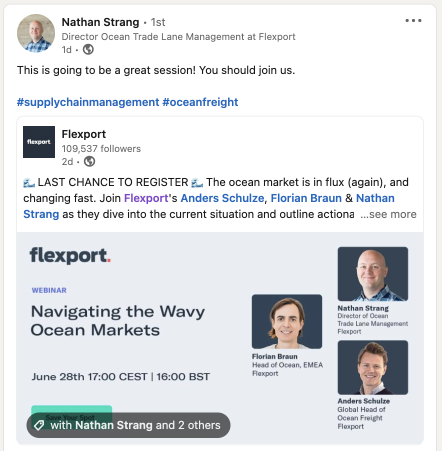
Task: Click the globe visibility icon beside 1d
Action: [x=88, y=50]
